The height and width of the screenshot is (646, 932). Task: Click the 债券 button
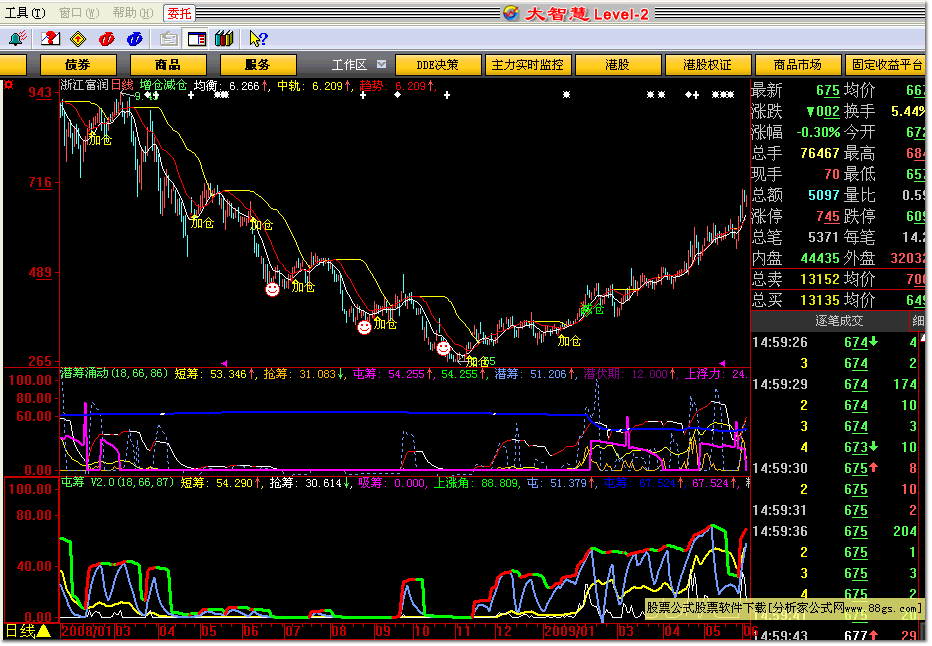pyautogui.click(x=78, y=65)
